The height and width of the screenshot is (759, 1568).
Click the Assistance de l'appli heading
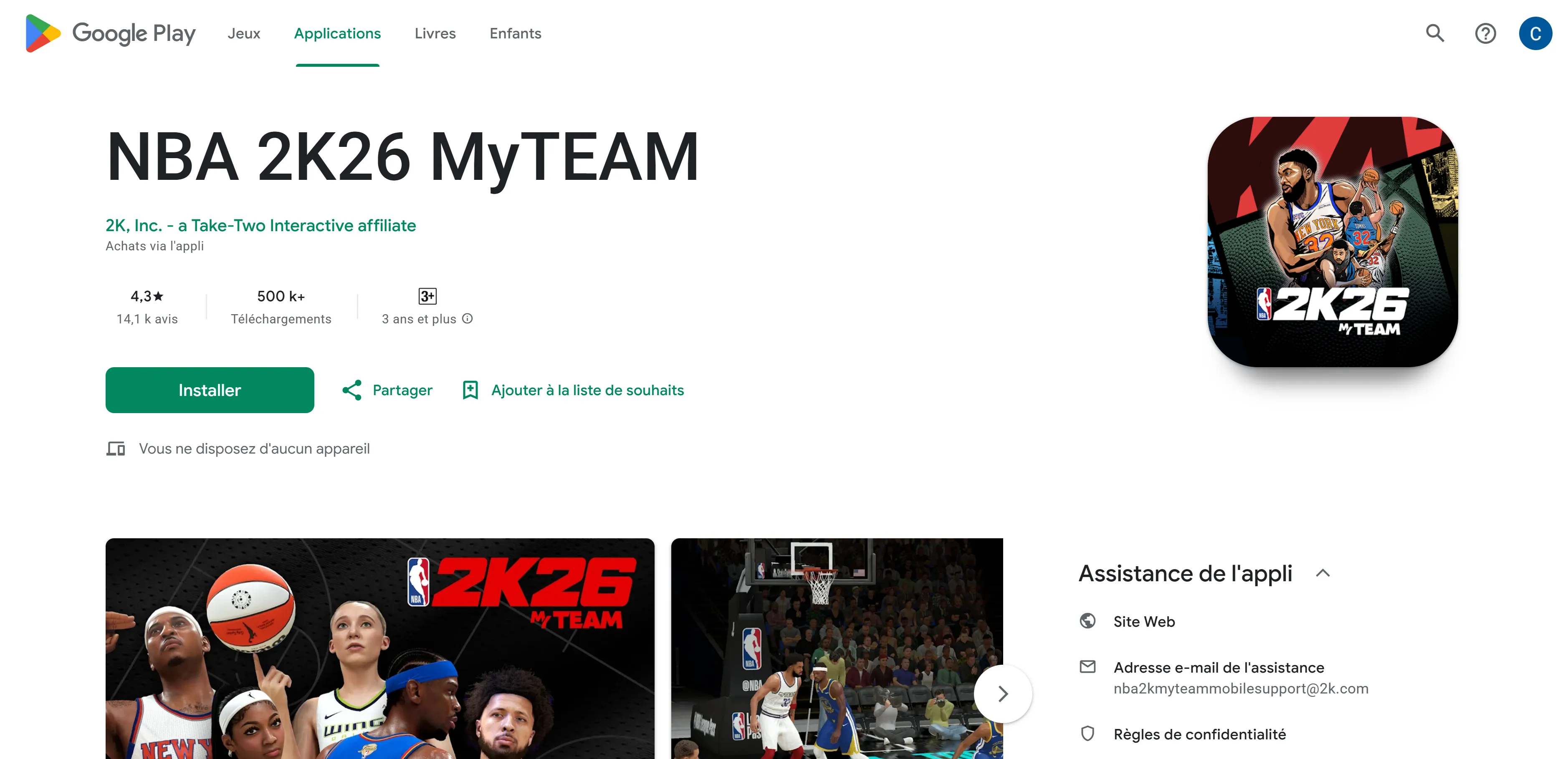1185,573
